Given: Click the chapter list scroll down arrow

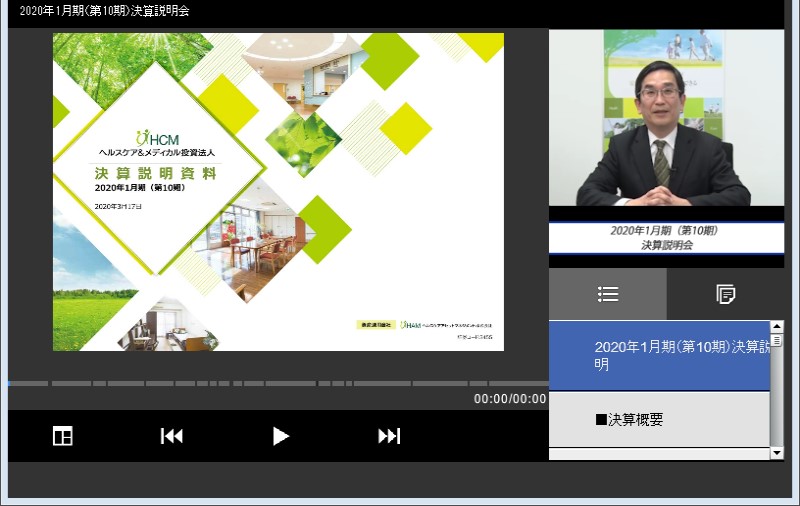Looking at the screenshot, I should click(x=777, y=453).
